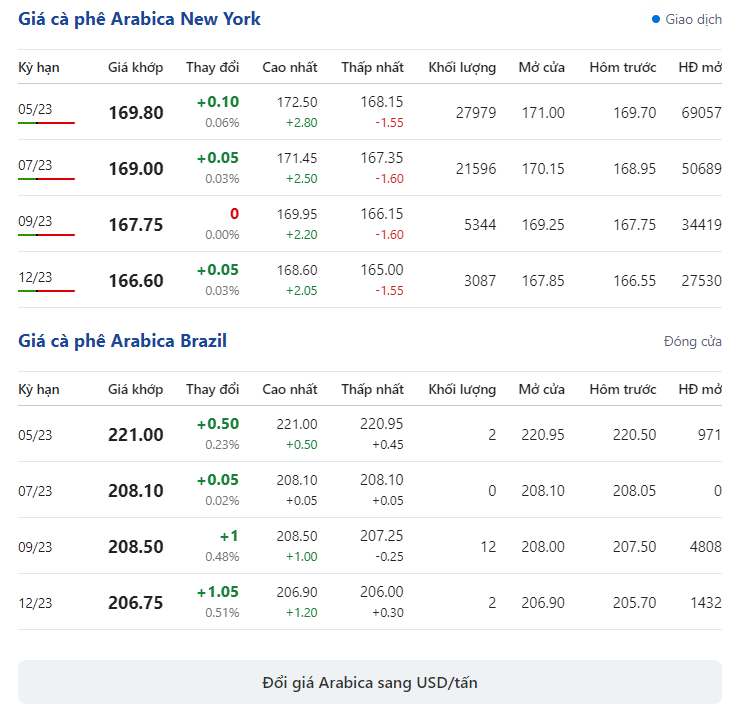Click the New York Giá khớp column header
Image resolution: width=735 pixels, height=712 pixels.
(135, 67)
